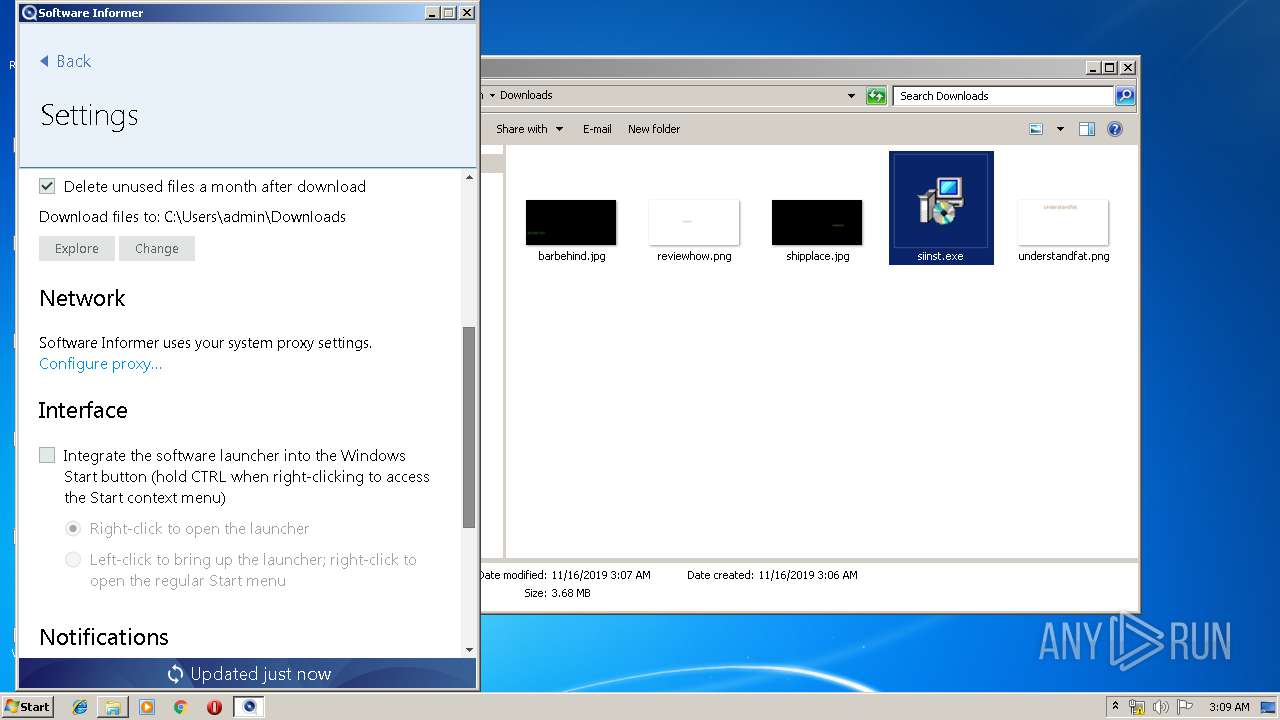Open Windows Explorer taskbar icon
The height and width of the screenshot is (720, 1280).
coord(113,707)
